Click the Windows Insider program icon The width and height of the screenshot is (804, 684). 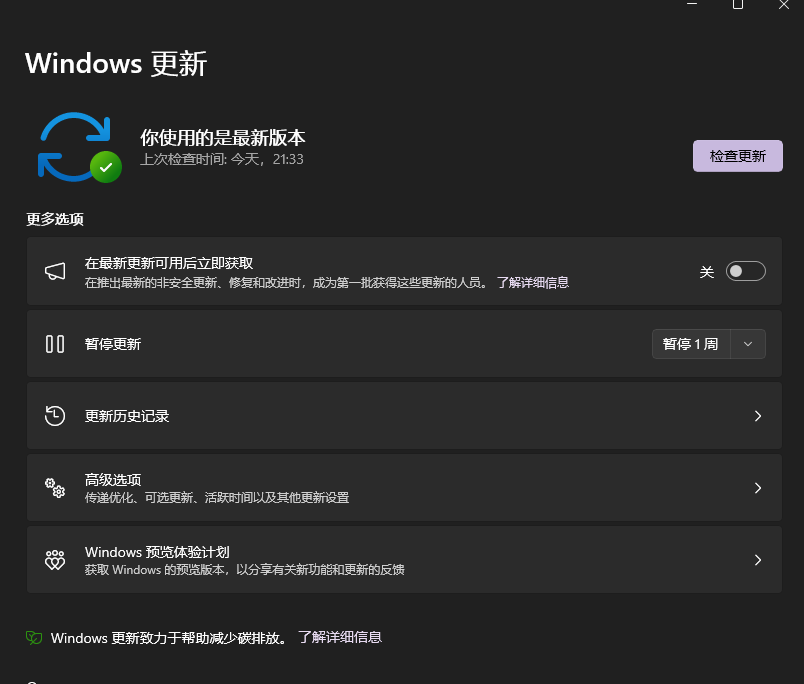point(55,560)
